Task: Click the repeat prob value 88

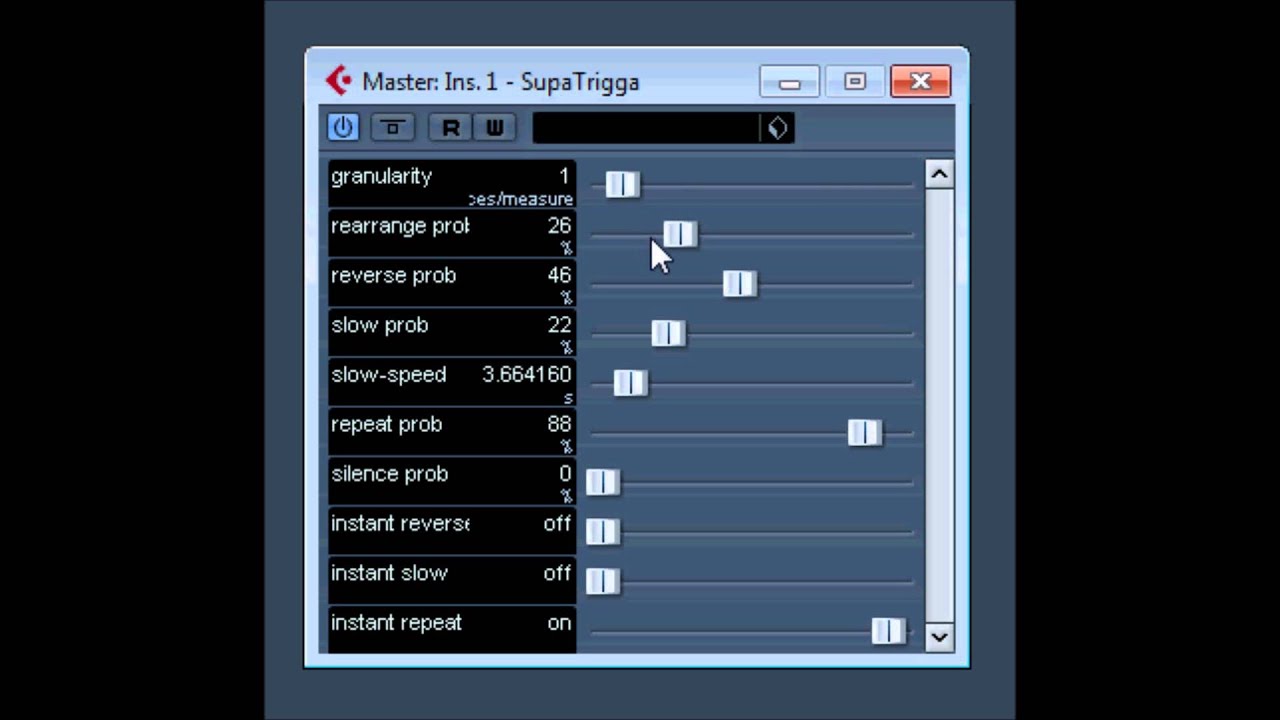Action: pyautogui.click(x=559, y=424)
